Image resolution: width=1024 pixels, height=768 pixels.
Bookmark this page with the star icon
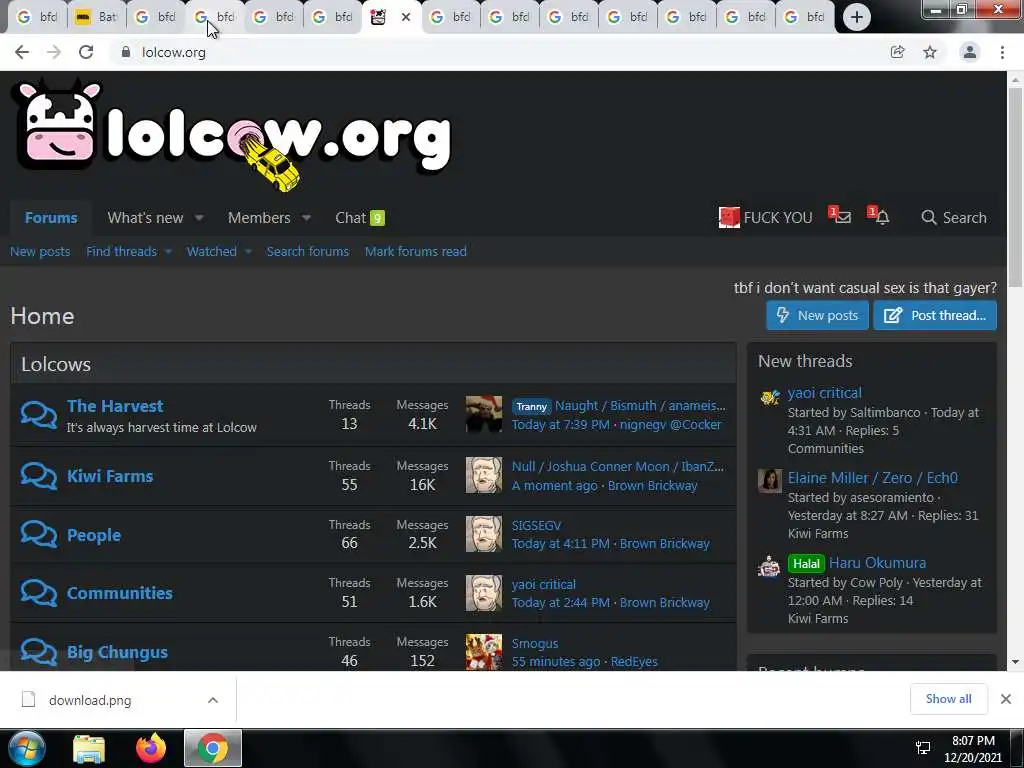930,52
